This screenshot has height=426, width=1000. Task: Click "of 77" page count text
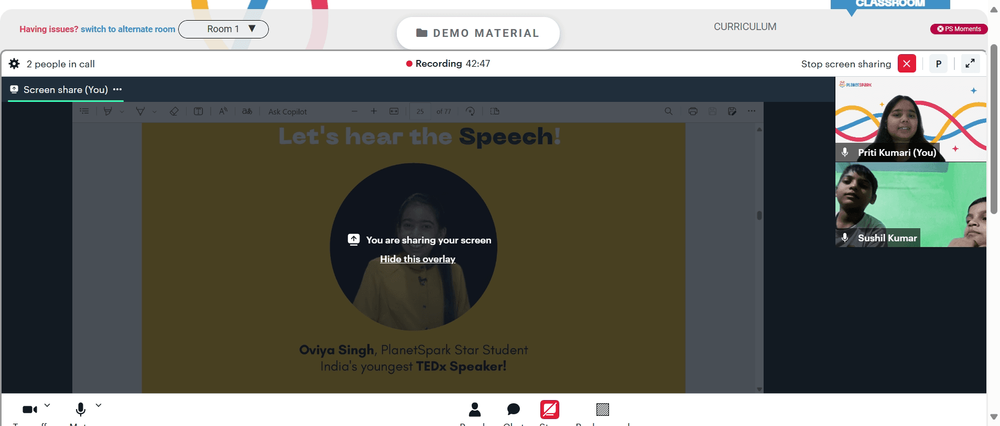click(x=443, y=112)
